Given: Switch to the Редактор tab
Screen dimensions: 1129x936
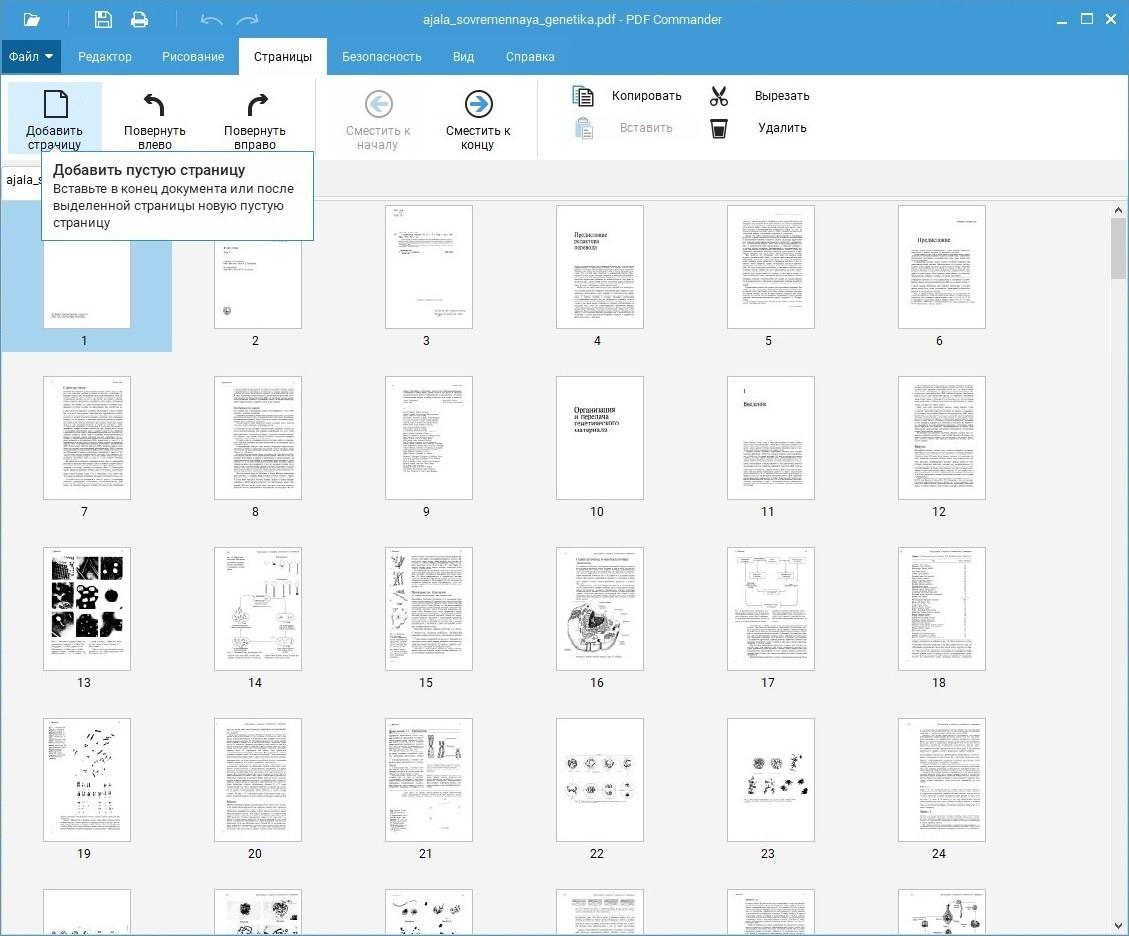Looking at the screenshot, I should [x=104, y=56].
